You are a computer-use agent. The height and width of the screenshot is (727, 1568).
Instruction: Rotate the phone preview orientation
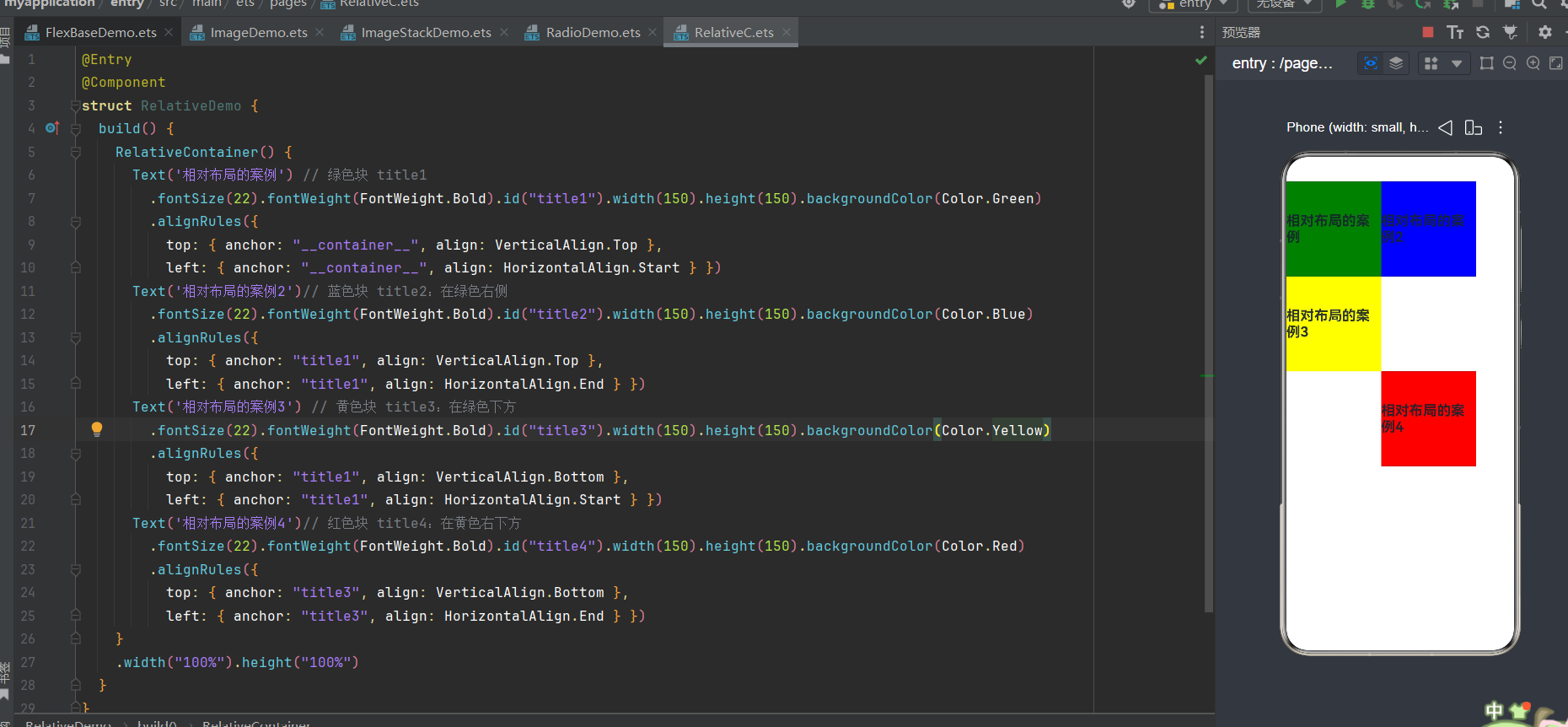click(1474, 127)
